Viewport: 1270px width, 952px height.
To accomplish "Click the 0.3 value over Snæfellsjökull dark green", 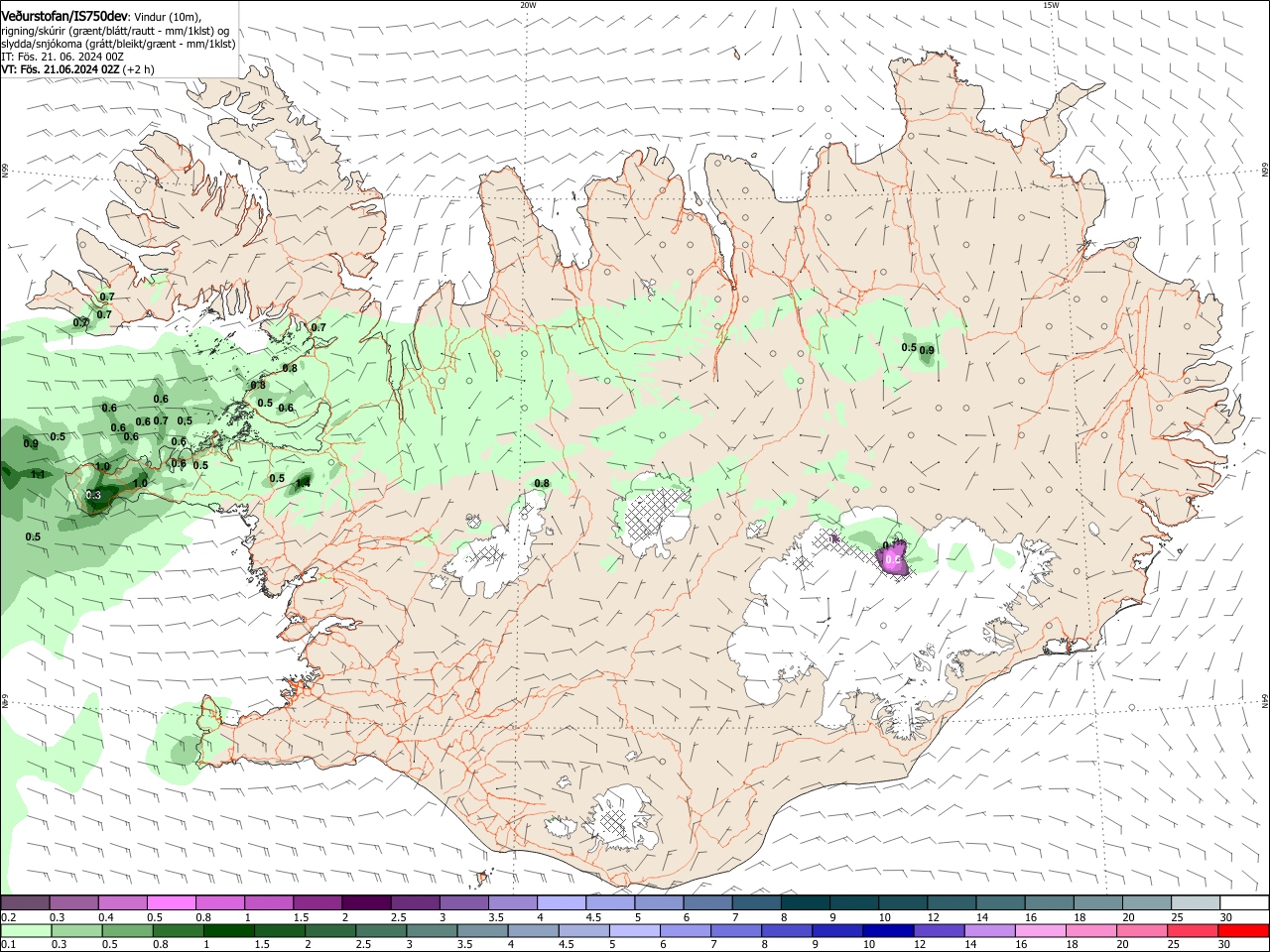I will pos(94,495).
